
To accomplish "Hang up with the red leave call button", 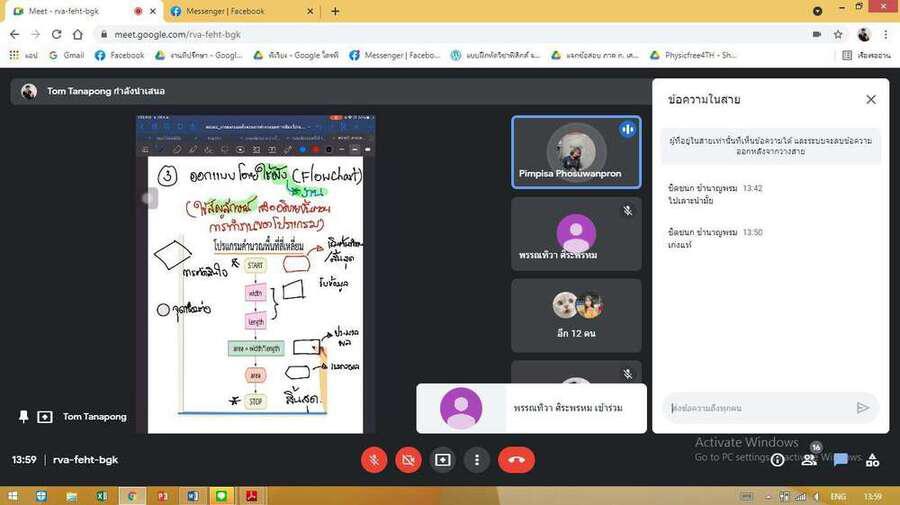I will coord(516,460).
